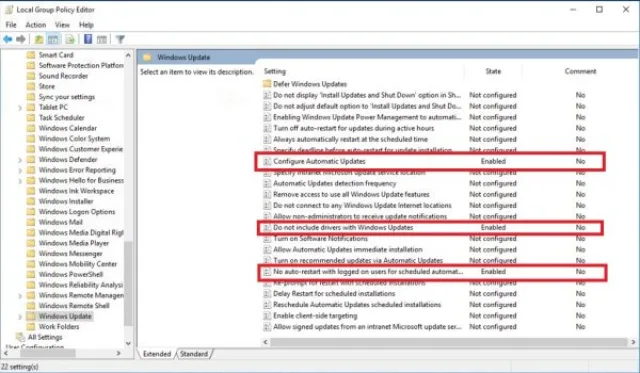640x373 pixels.
Task: Click policy icon beside Turn on Software Notifications
Action: point(267,238)
